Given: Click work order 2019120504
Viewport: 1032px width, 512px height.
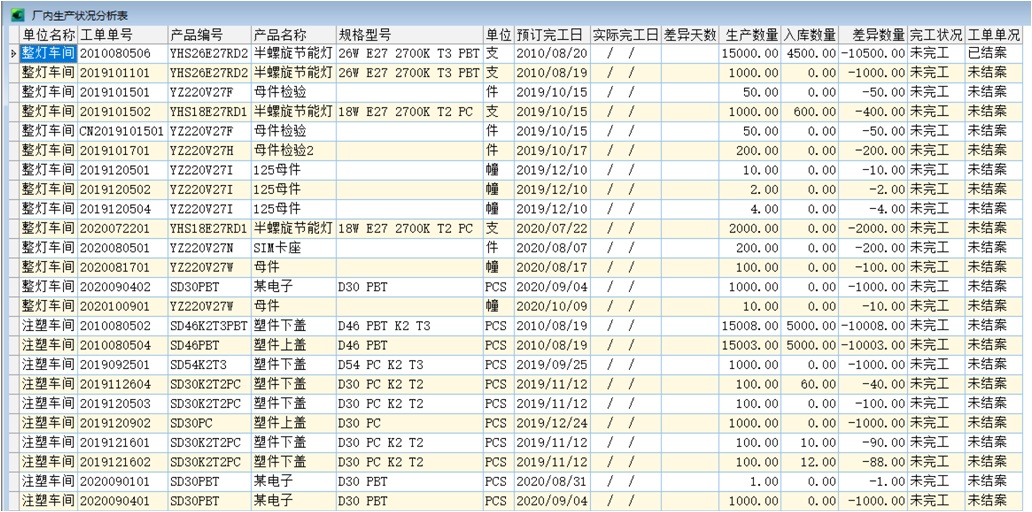Looking at the screenshot, I should (x=123, y=209).
